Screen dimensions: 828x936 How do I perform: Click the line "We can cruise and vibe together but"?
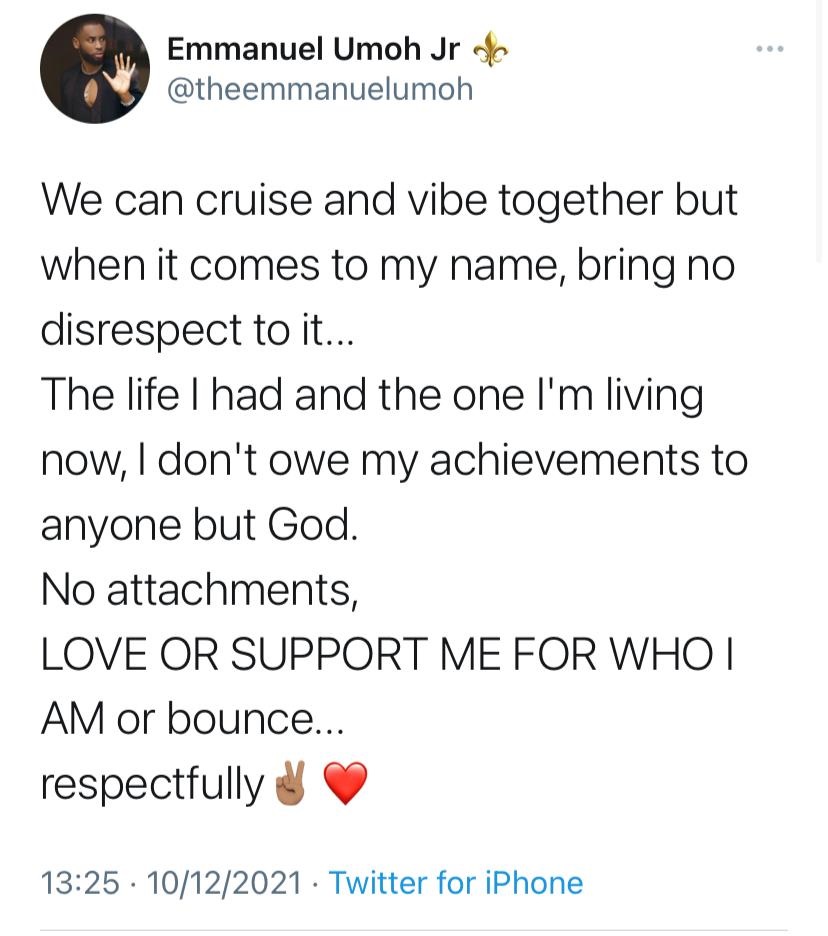(389, 200)
